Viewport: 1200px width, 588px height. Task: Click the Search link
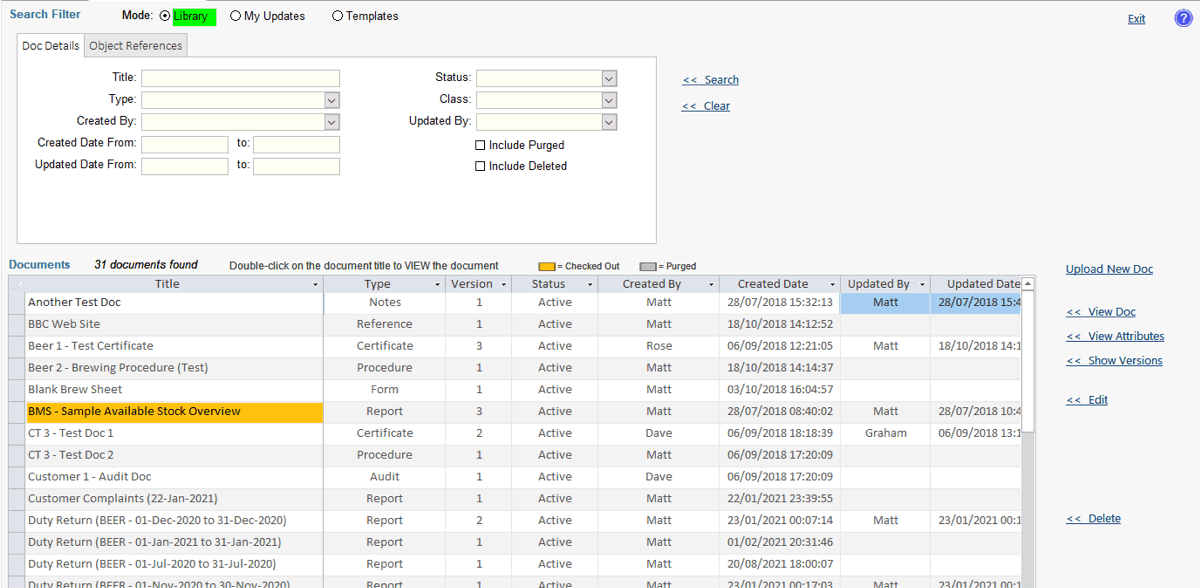pos(711,80)
